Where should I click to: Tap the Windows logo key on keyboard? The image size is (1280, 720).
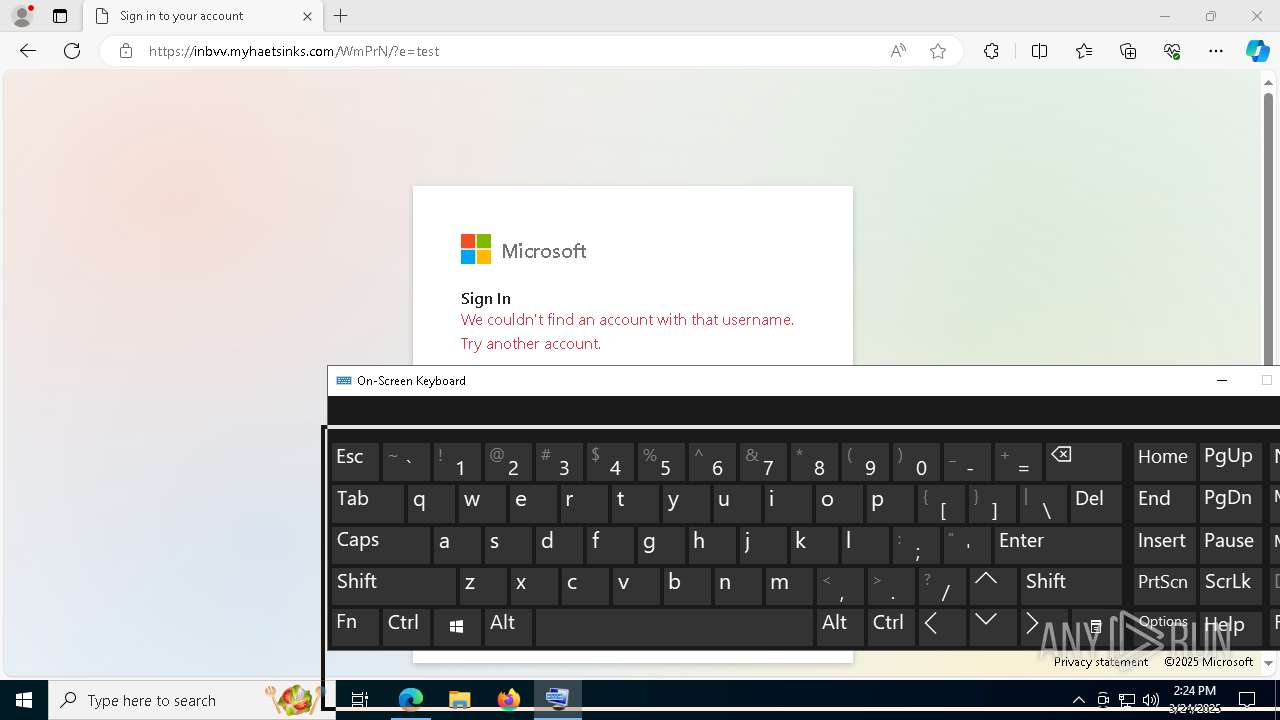click(457, 627)
